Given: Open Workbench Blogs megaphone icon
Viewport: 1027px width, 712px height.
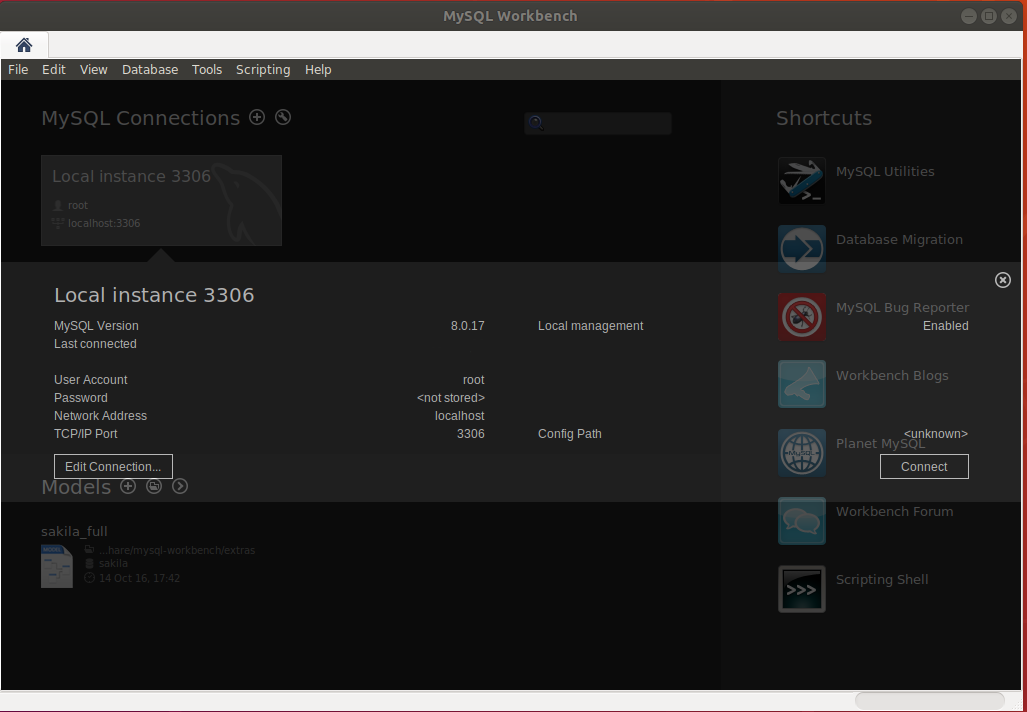Looking at the screenshot, I should [x=802, y=384].
